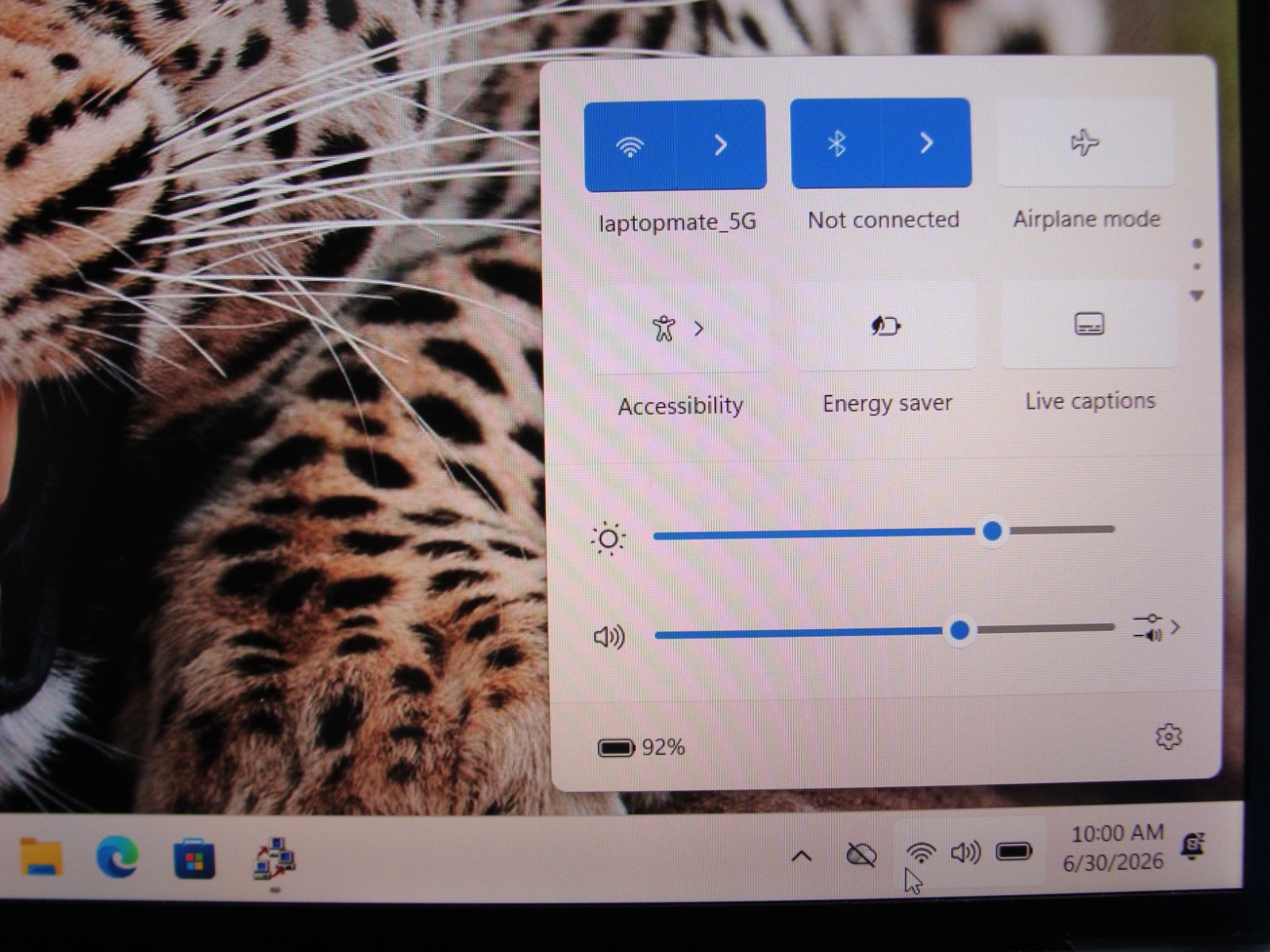
Task: Toggle the Wi-Fi button off
Action: coord(630,146)
